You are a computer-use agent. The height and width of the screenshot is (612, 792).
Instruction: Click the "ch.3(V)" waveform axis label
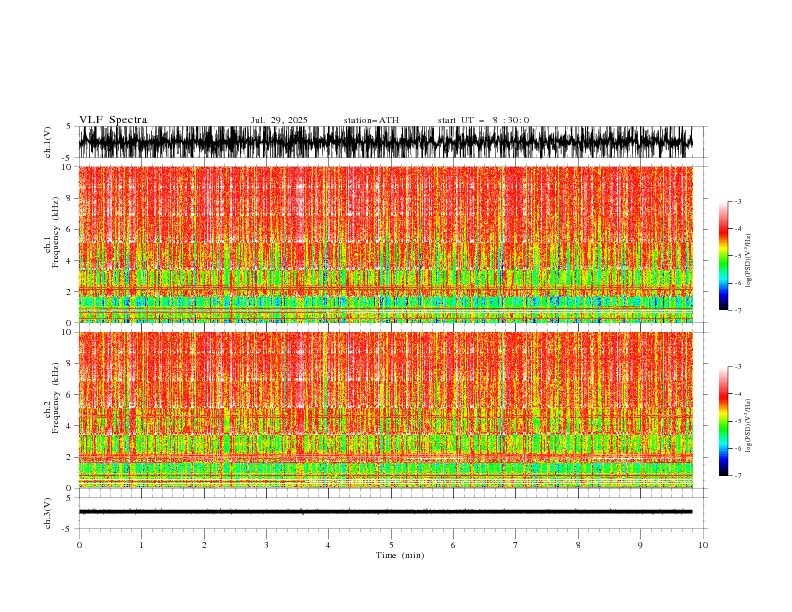[x=48, y=513]
